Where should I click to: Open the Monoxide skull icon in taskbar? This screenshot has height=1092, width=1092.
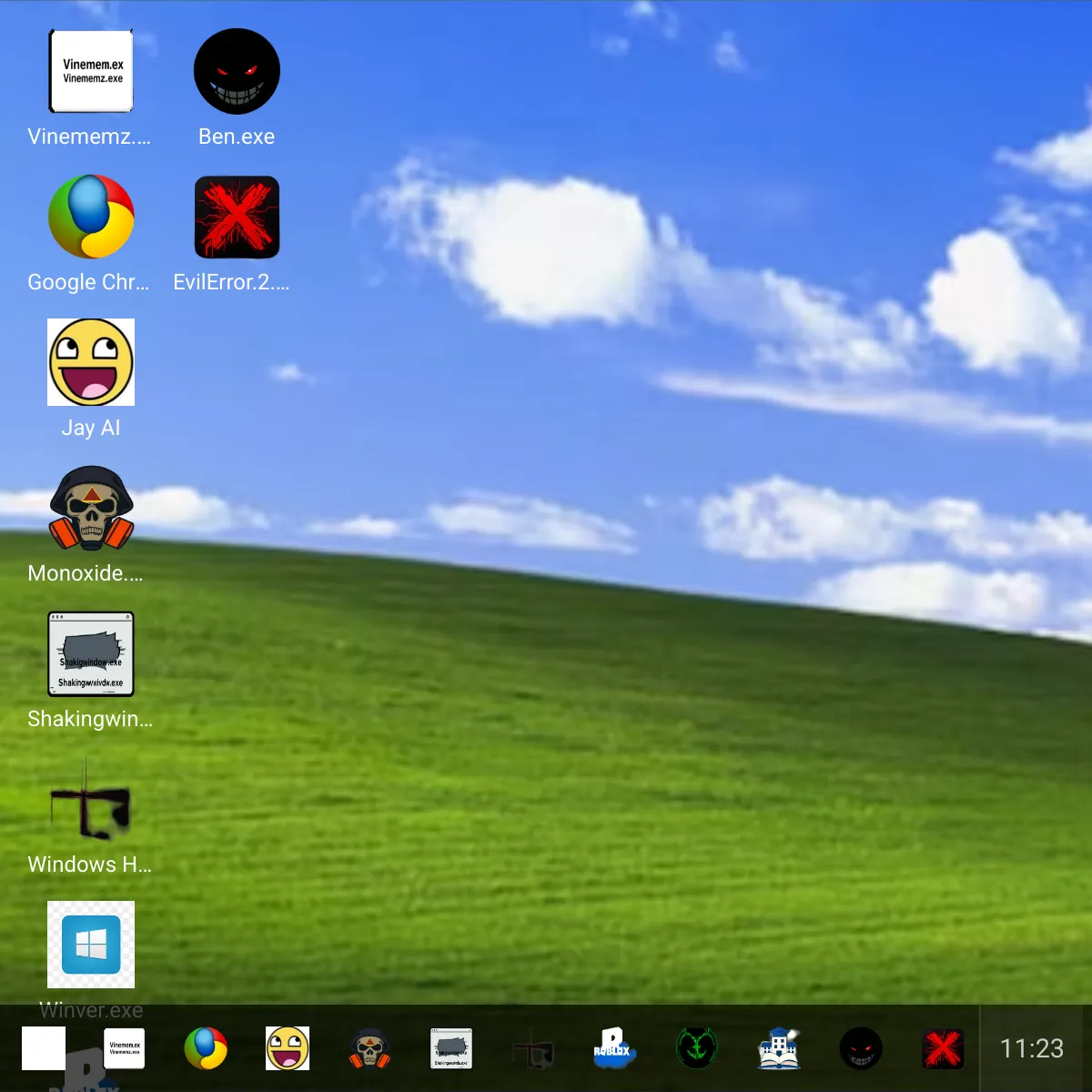tap(369, 1048)
